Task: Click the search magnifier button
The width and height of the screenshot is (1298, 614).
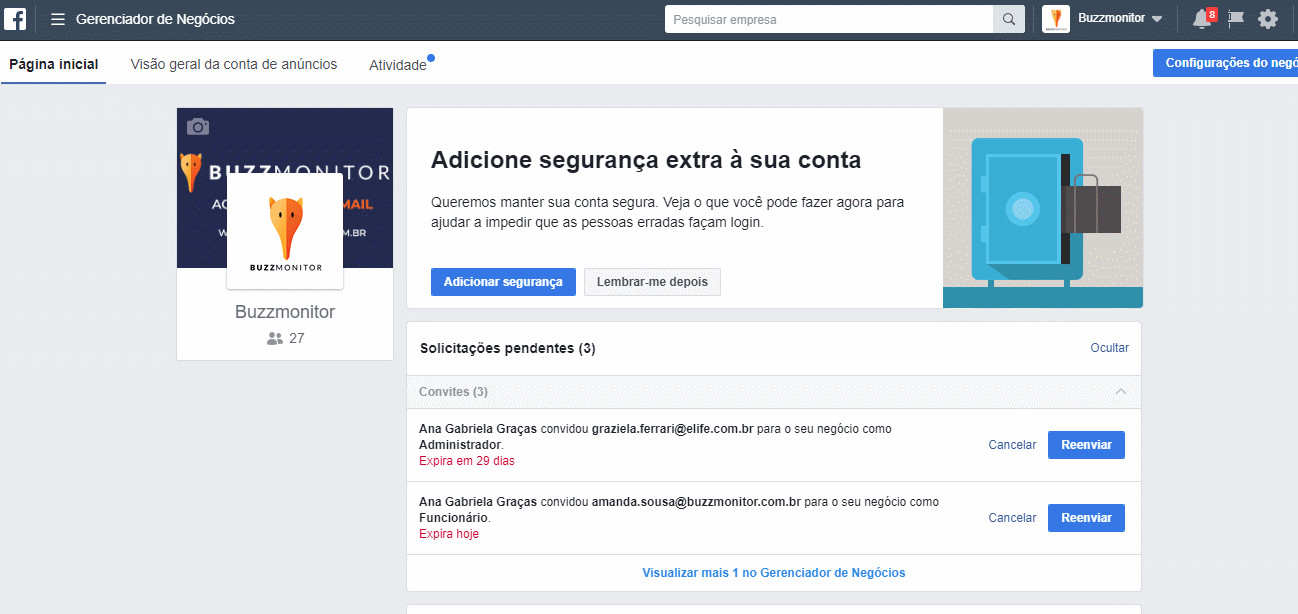Action: pyautogui.click(x=1008, y=19)
